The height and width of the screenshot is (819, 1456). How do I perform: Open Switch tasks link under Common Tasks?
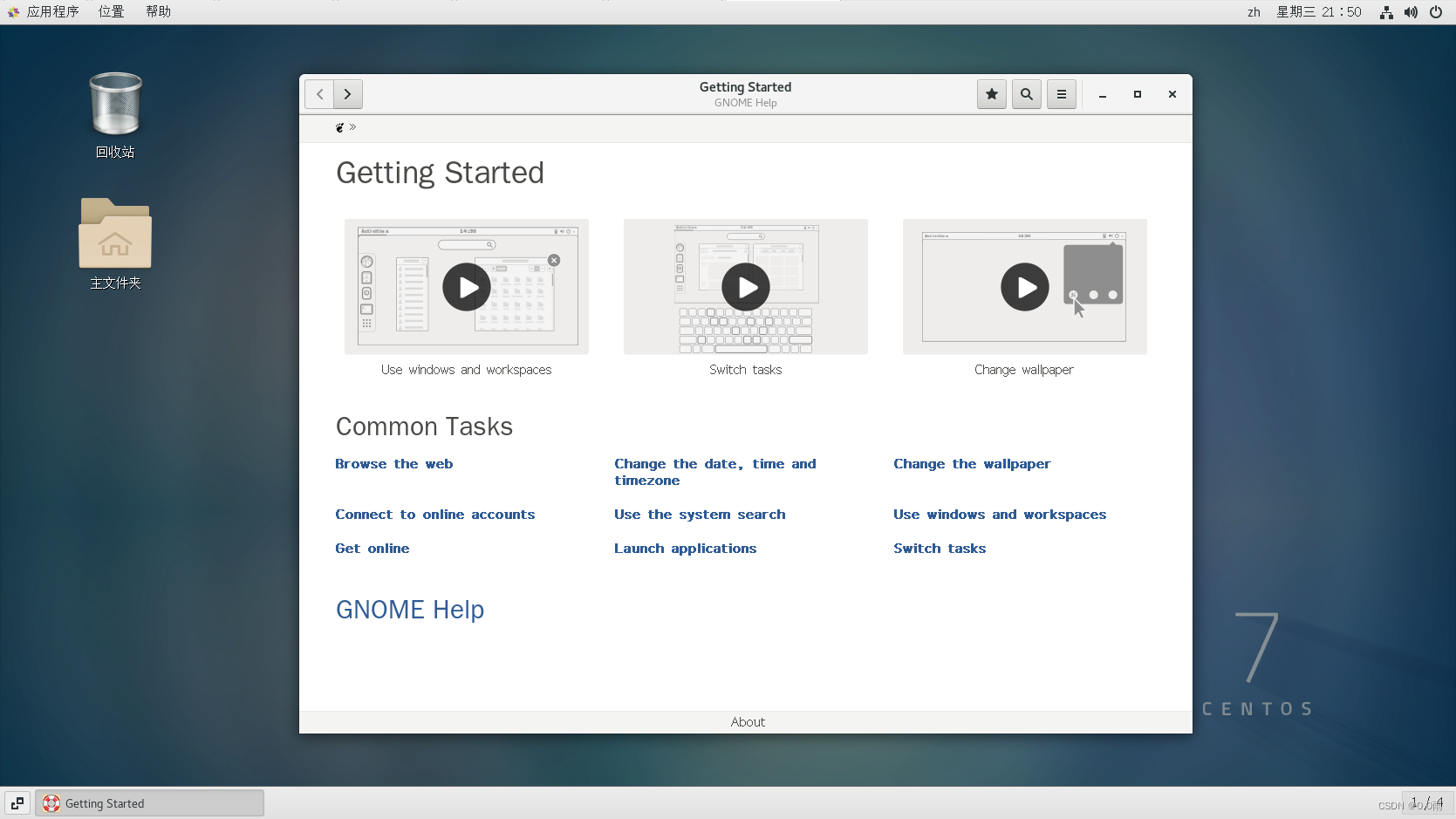point(940,549)
